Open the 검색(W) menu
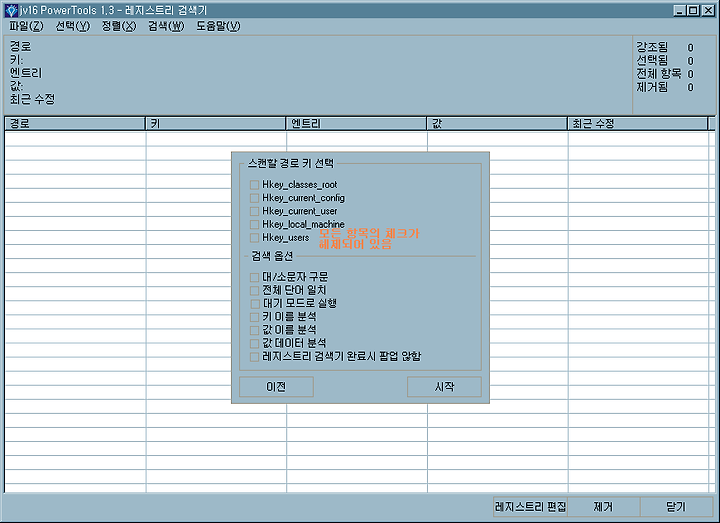This screenshot has height=523, width=720. (166, 26)
